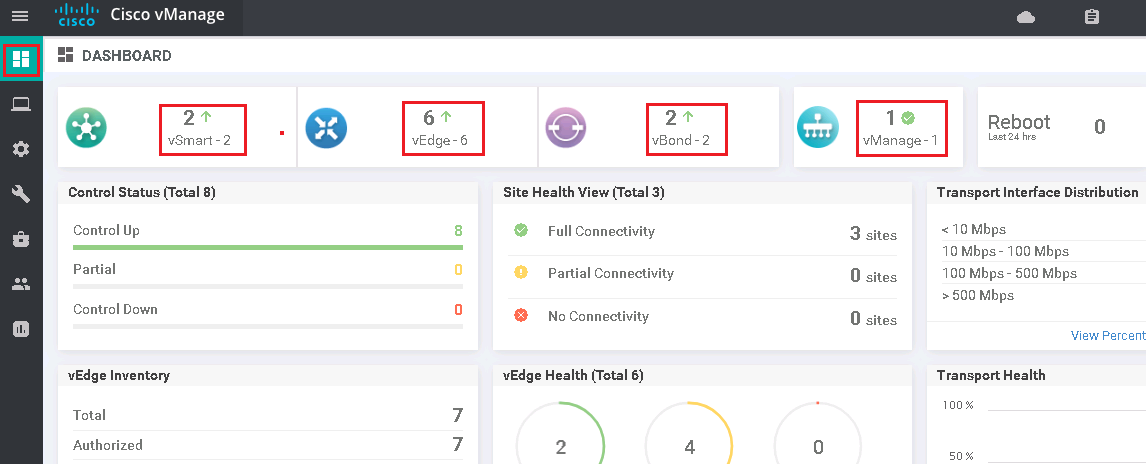Click the vManage green status check

908,117
